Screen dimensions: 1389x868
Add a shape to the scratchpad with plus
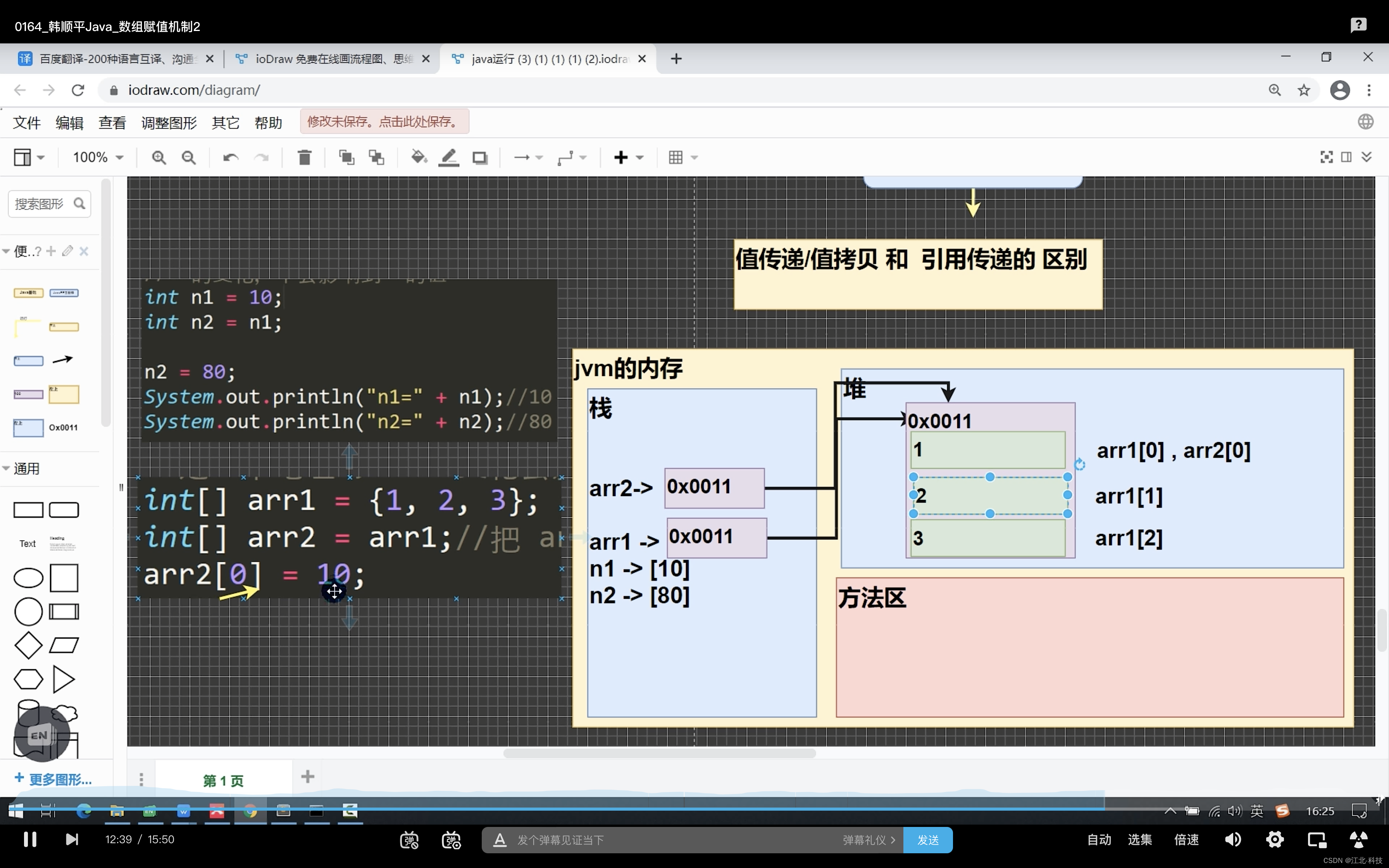pos(51,251)
